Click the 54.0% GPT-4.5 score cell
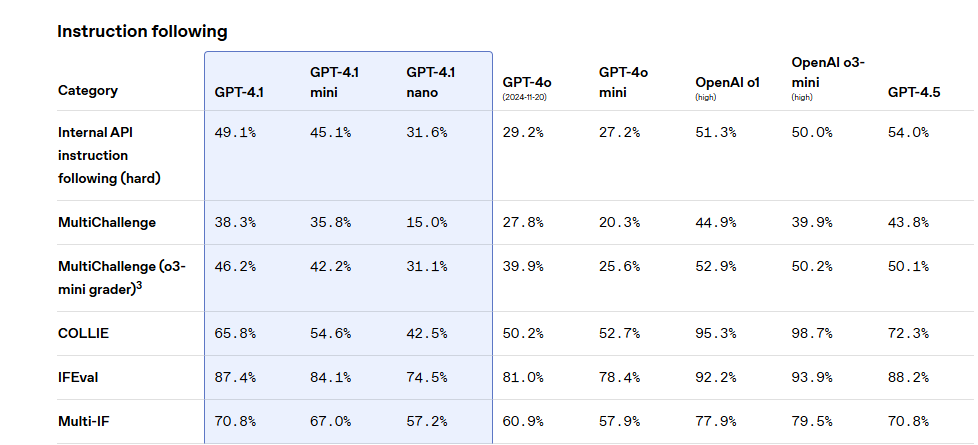The width and height of the screenshot is (978, 445). [908, 132]
